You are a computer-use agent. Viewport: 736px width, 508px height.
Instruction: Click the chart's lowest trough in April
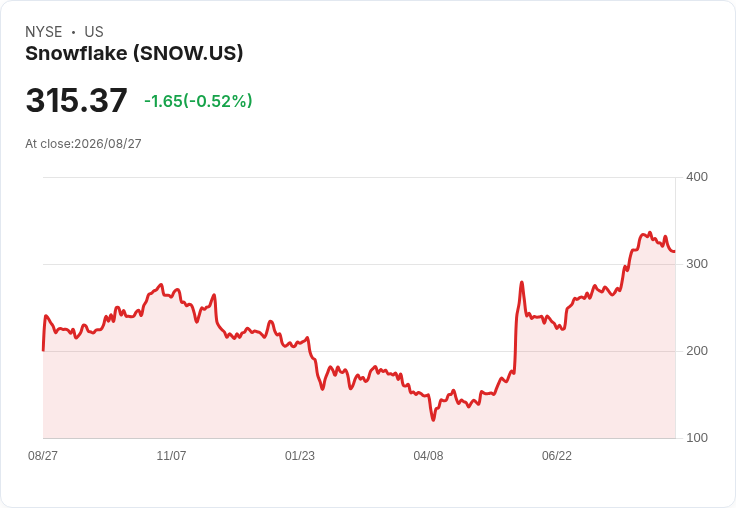[433, 420]
